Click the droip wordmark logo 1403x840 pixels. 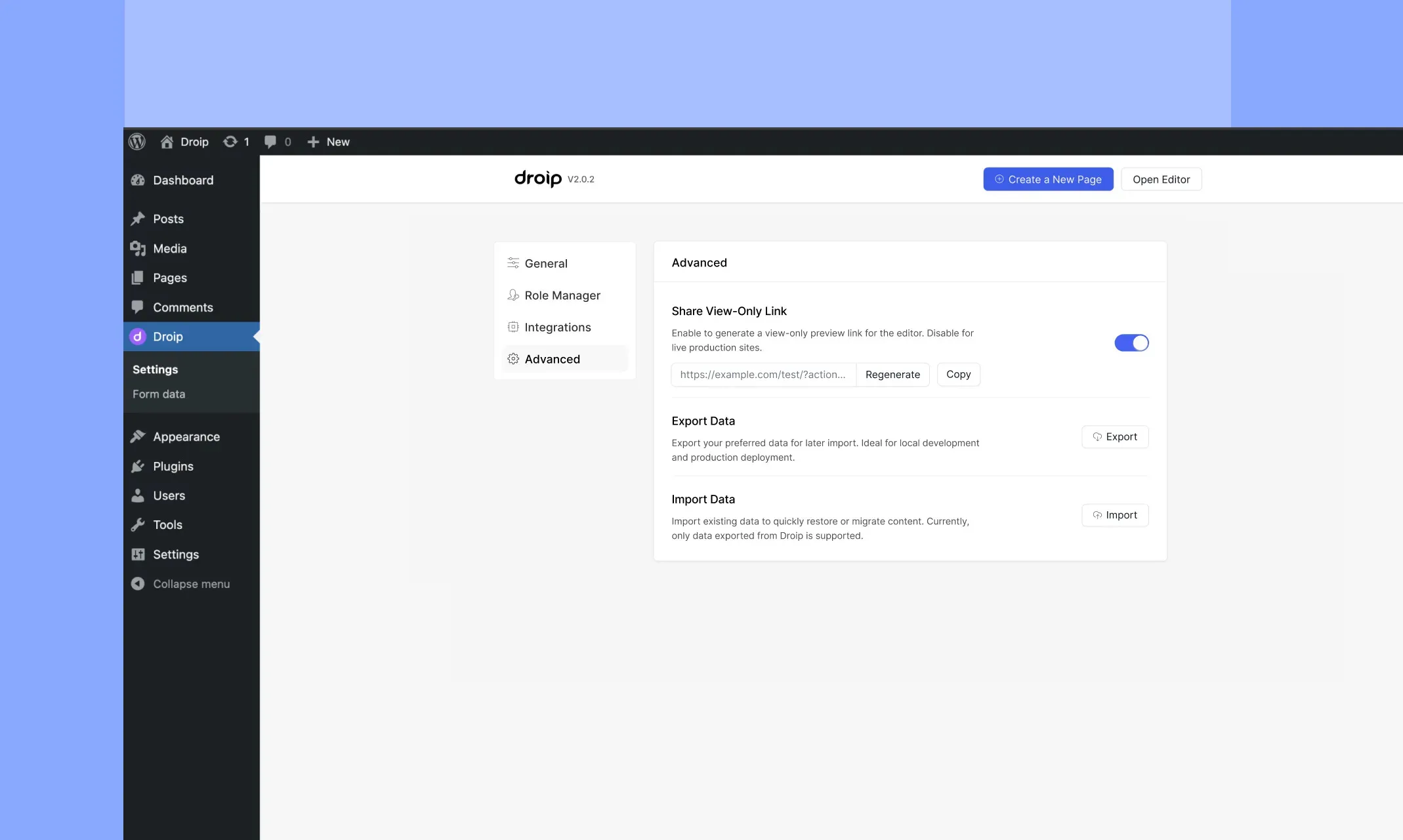[538, 178]
